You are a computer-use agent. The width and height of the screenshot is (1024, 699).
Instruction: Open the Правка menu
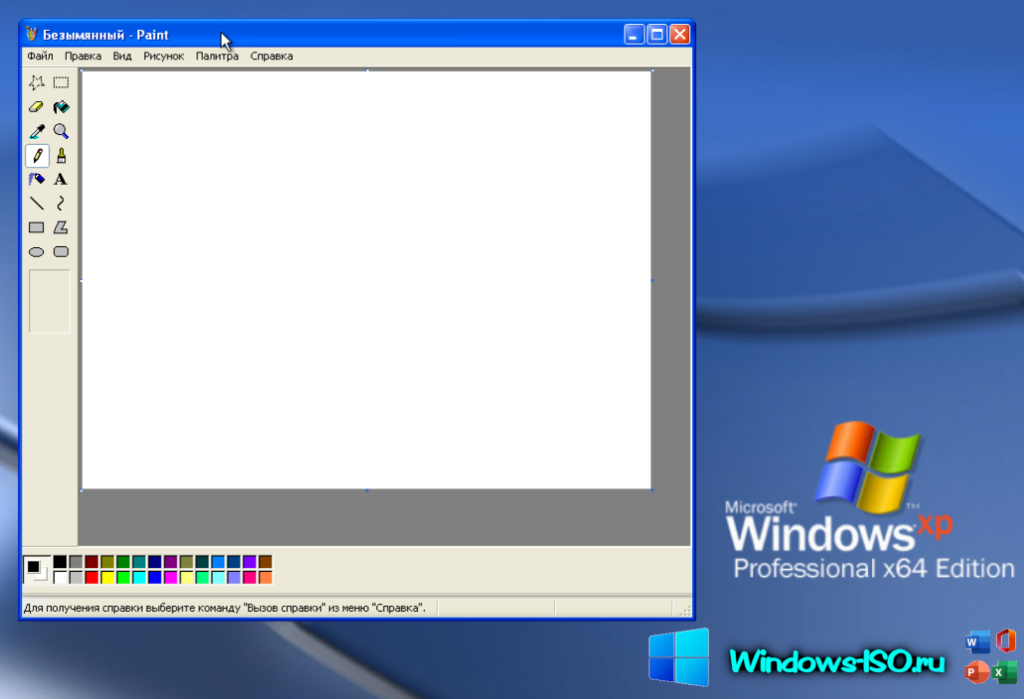click(83, 56)
